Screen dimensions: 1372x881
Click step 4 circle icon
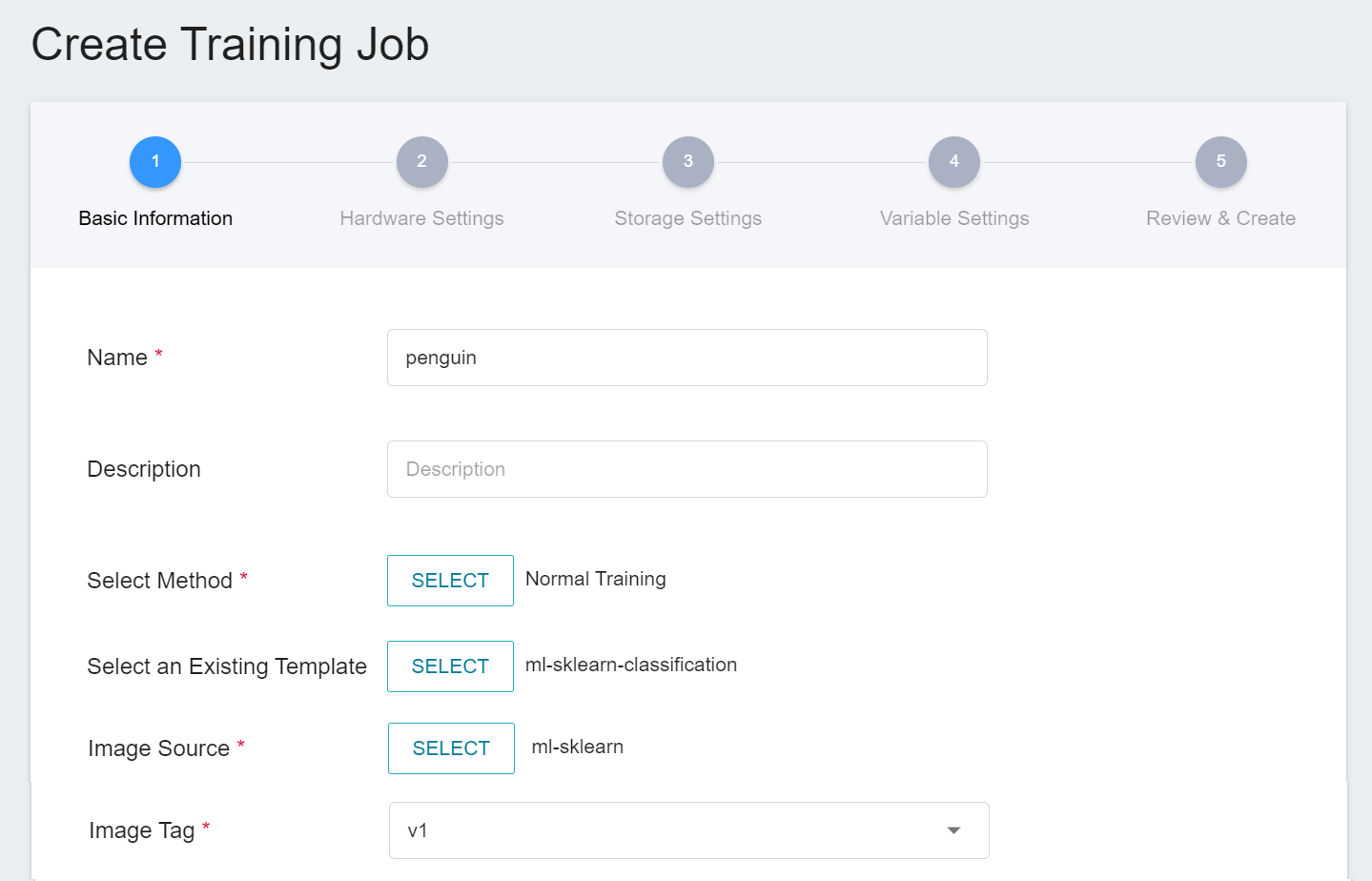[x=954, y=162]
